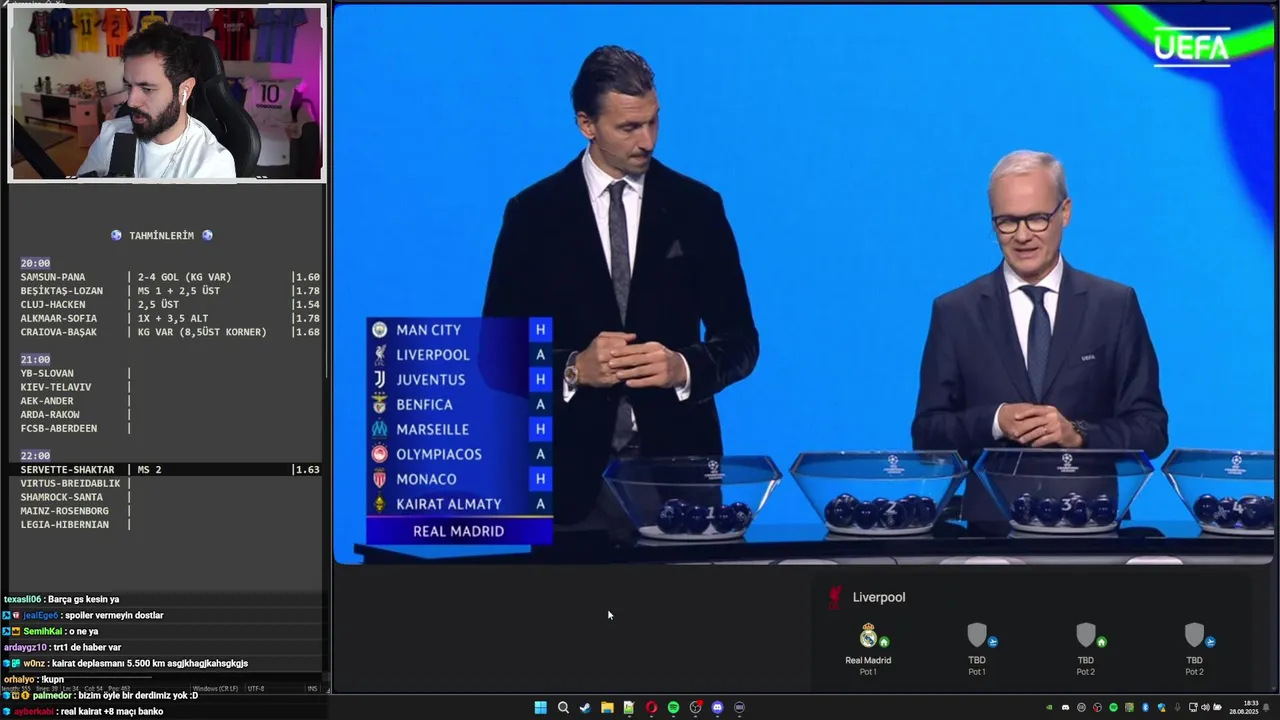
Task: Select the CRAIOVA-BAŞAK prediction row
Action: [x=170, y=332]
